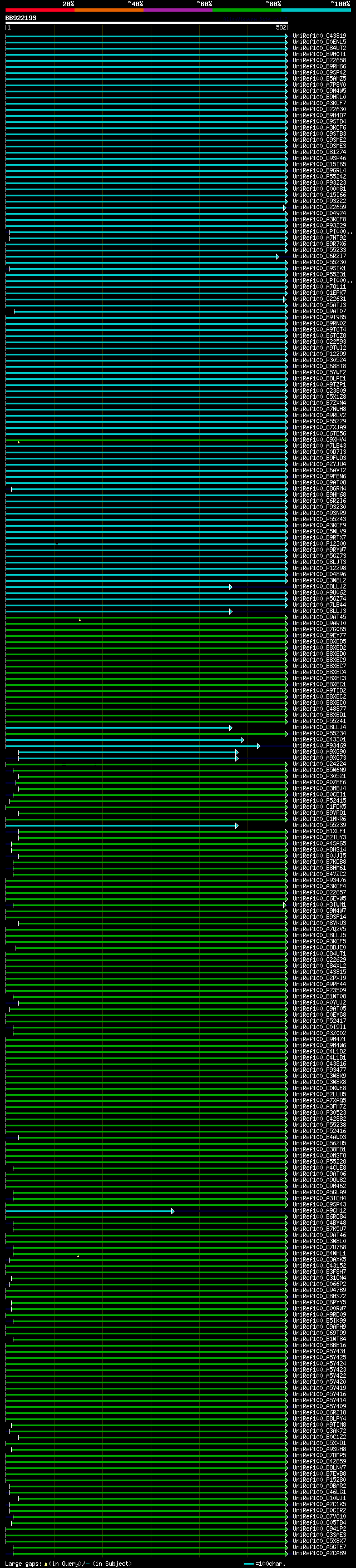Image resolution: width=356 pixels, height=1568 pixels.
Task: Open hit UniRef100_Q6R2I7
Action: 319,256
